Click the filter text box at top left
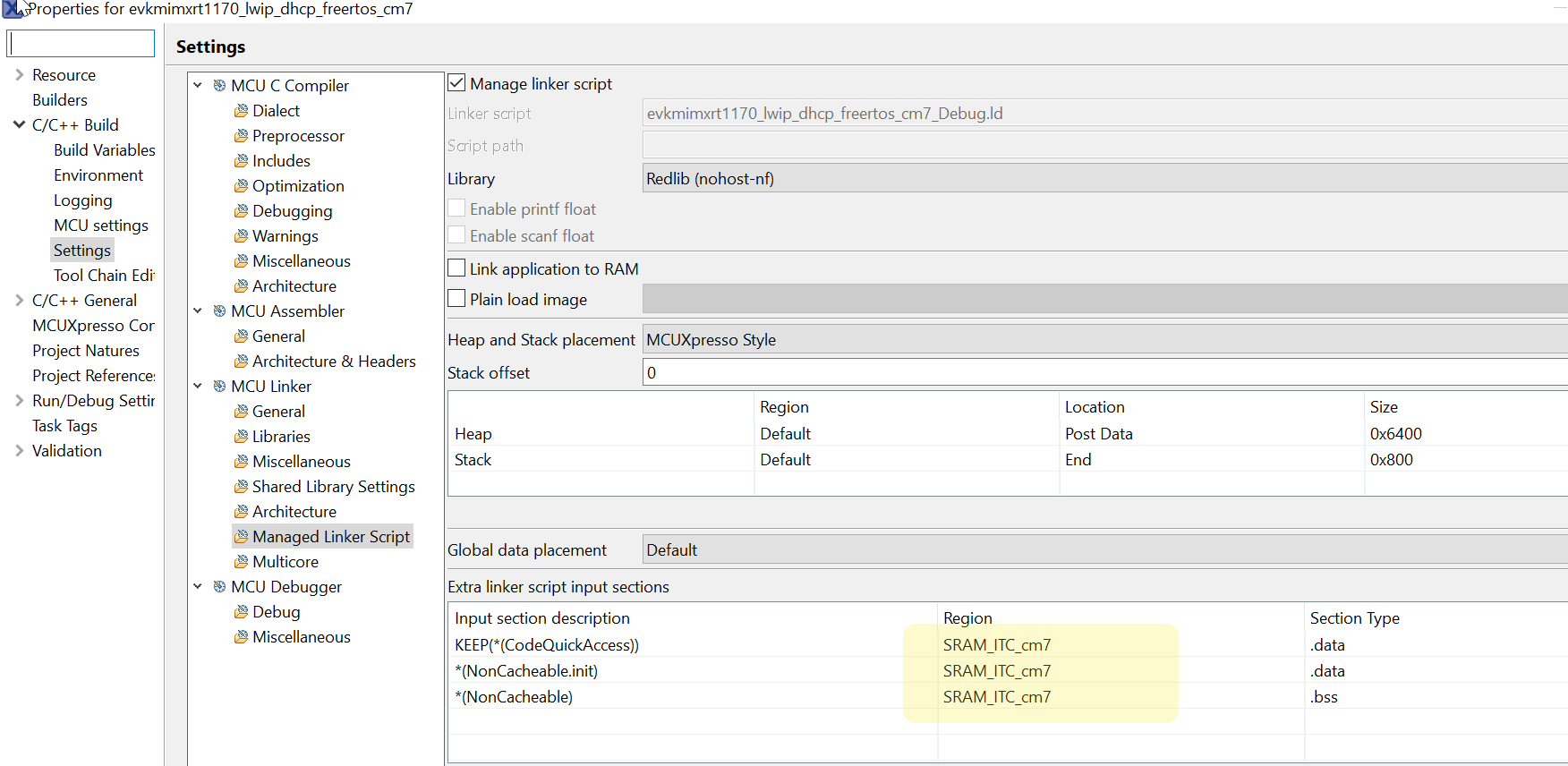This screenshot has width=1568, height=766. pos(81,44)
